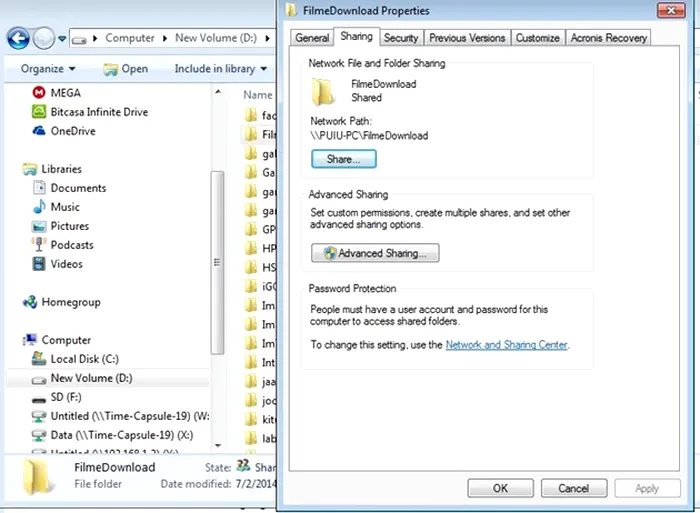
Task: Open the Network and Sharing Center link
Action: [x=506, y=345]
